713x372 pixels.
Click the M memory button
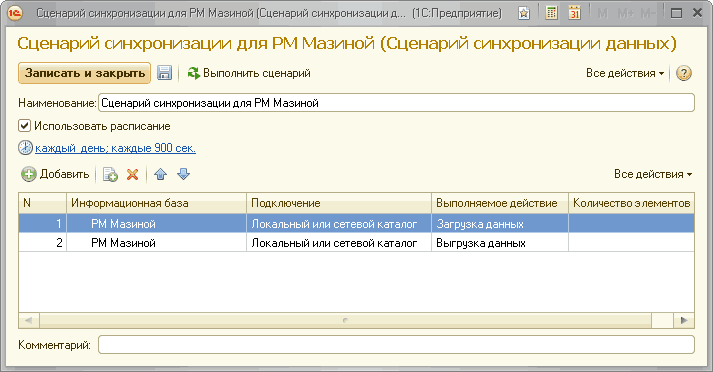point(603,14)
